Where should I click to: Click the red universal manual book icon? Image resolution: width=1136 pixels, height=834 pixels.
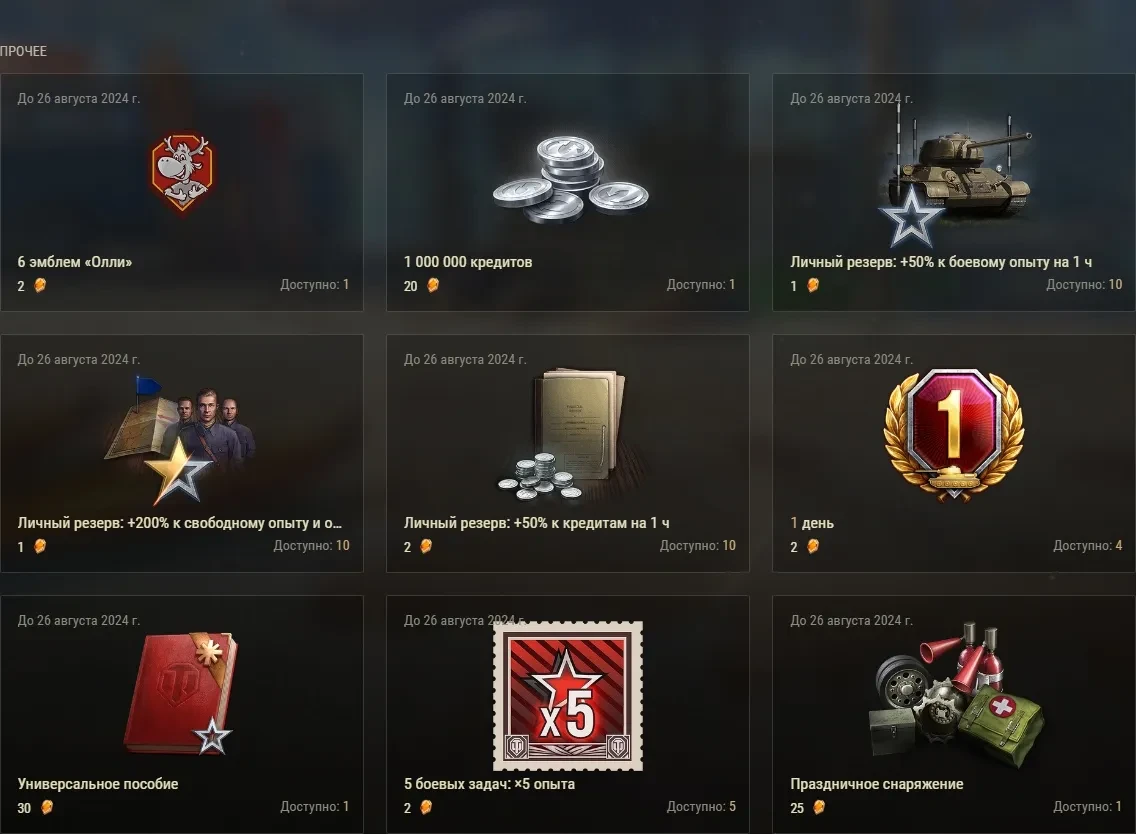181,693
